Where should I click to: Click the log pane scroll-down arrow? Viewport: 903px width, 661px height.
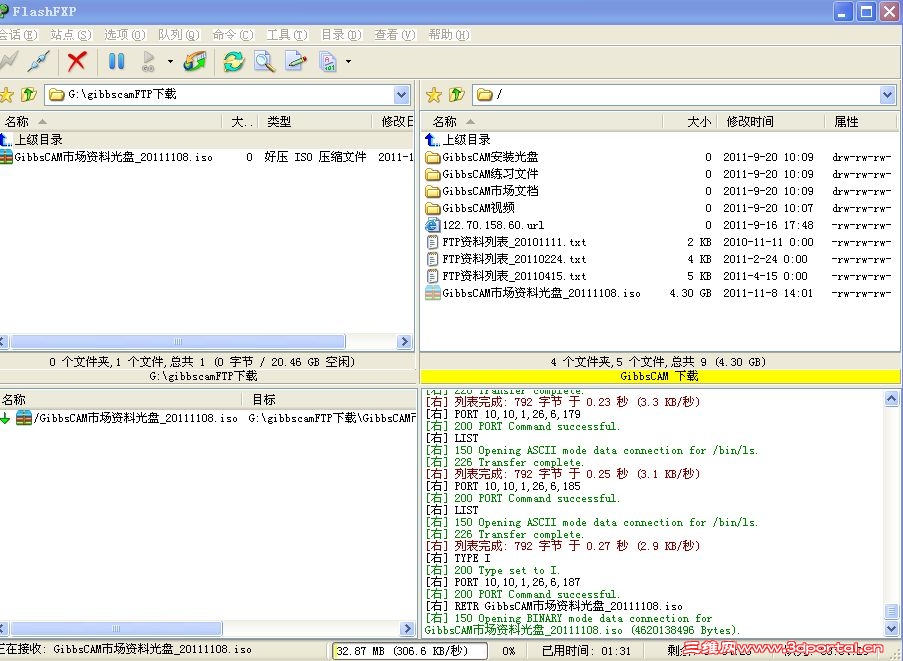pyautogui.click(x=891, y=628)
